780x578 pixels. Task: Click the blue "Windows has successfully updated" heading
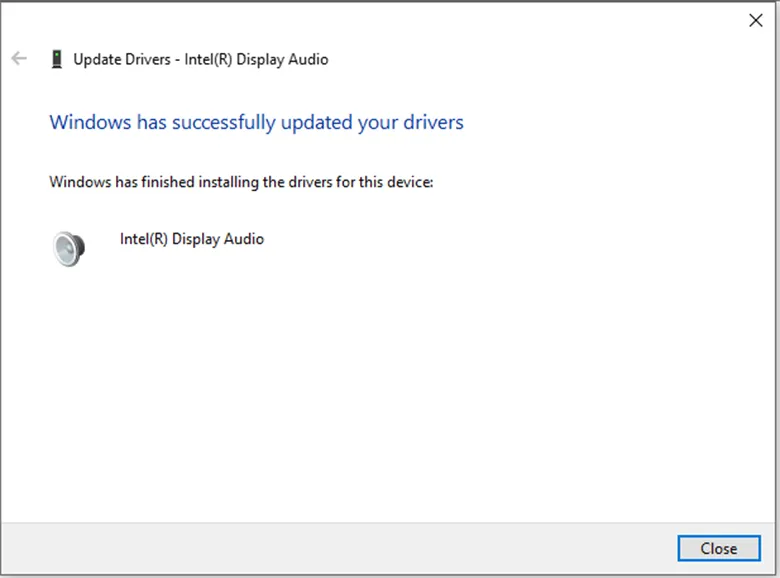pos(256,122)
